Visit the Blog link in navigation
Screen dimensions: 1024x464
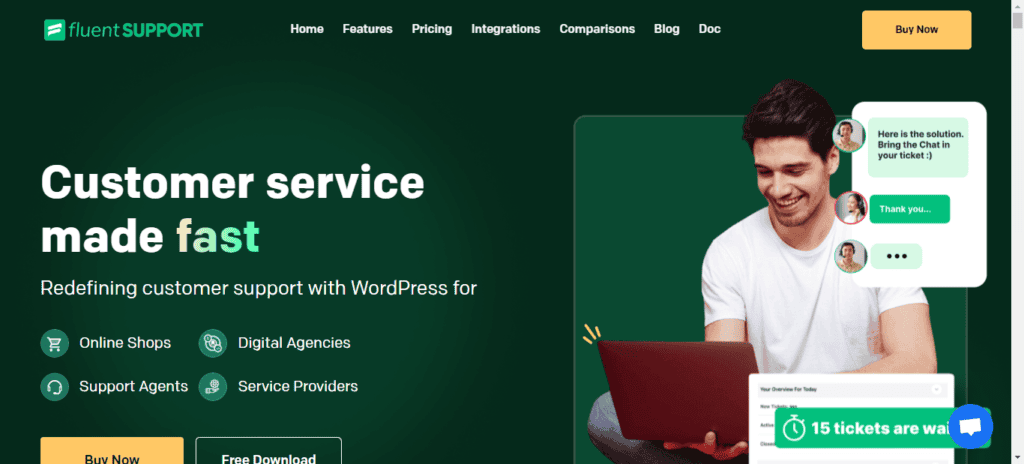pyautogui.click(x=667, y=29)
